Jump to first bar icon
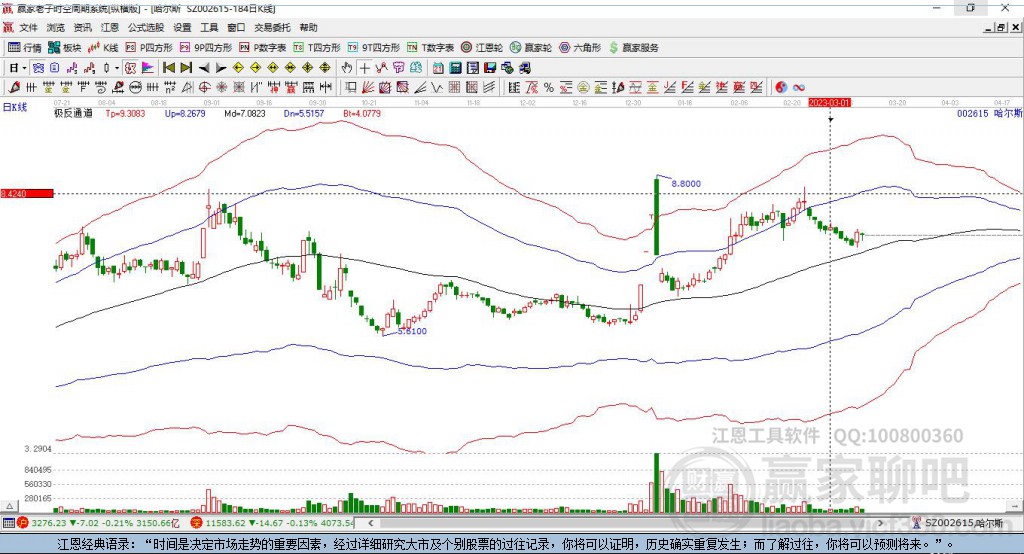This screenshot has width=1024, height=554. coord(168,68)
